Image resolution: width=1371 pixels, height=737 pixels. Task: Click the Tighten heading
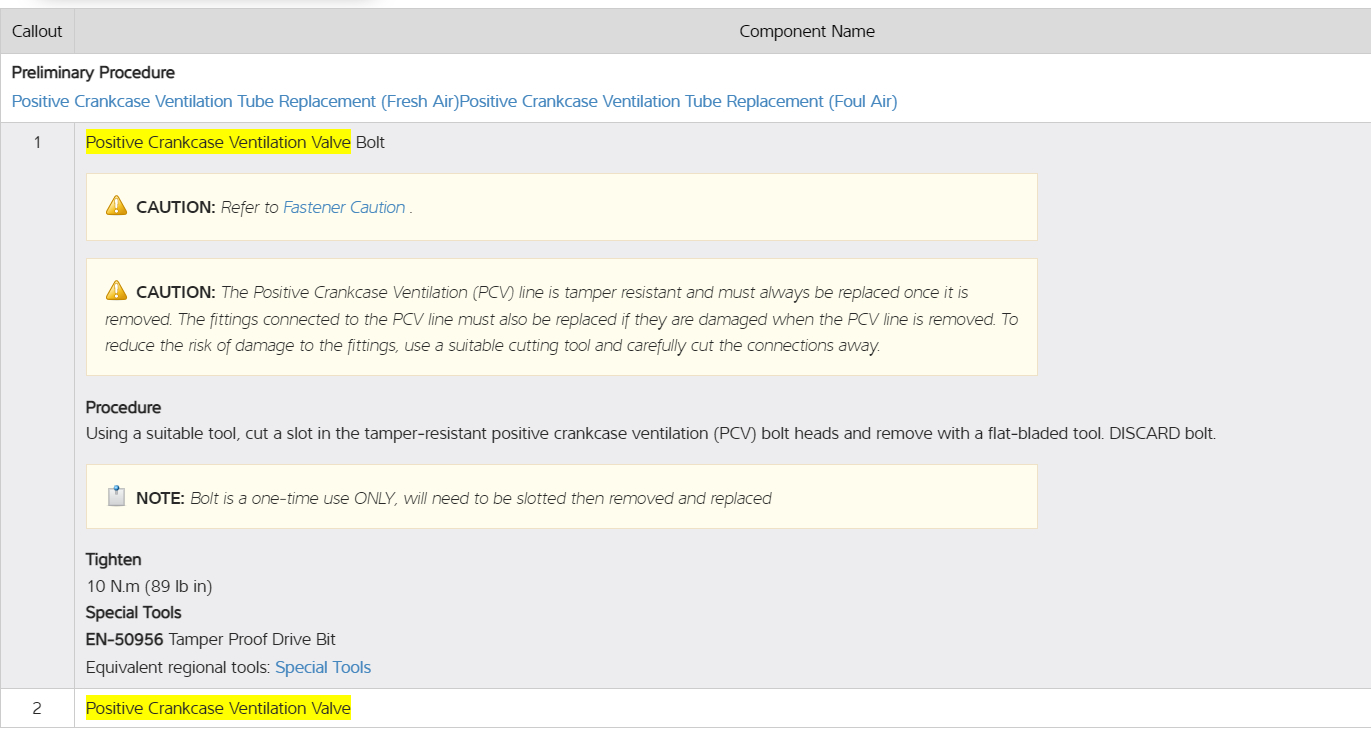pyautogui.click(x=113, y=560)
